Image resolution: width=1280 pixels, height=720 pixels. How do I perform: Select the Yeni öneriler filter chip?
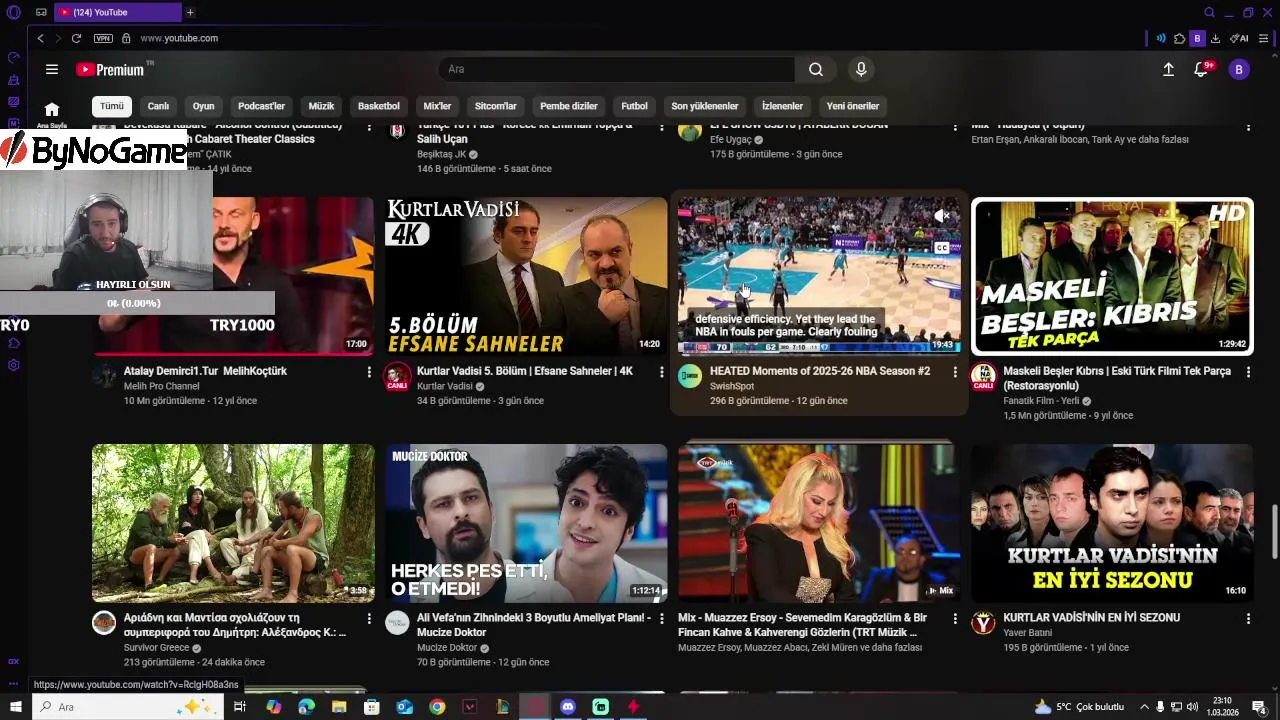tap(853, 106)
